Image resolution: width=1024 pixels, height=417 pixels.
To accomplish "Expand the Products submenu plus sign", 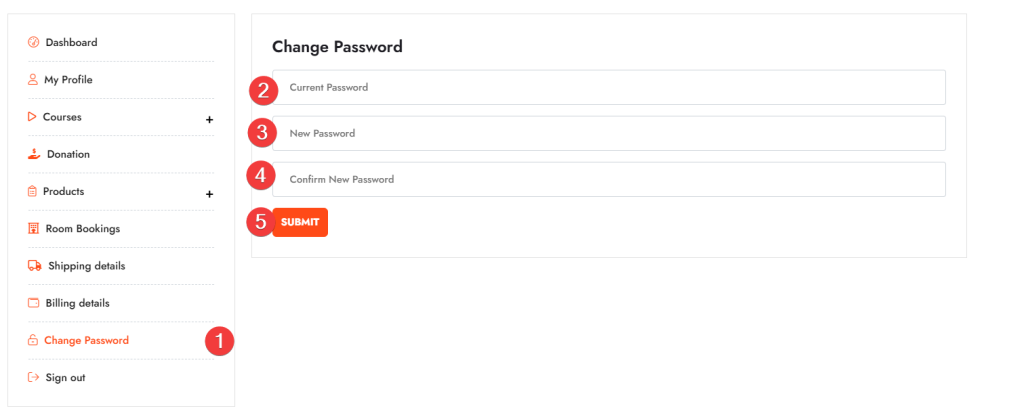I will coord(209,194).
